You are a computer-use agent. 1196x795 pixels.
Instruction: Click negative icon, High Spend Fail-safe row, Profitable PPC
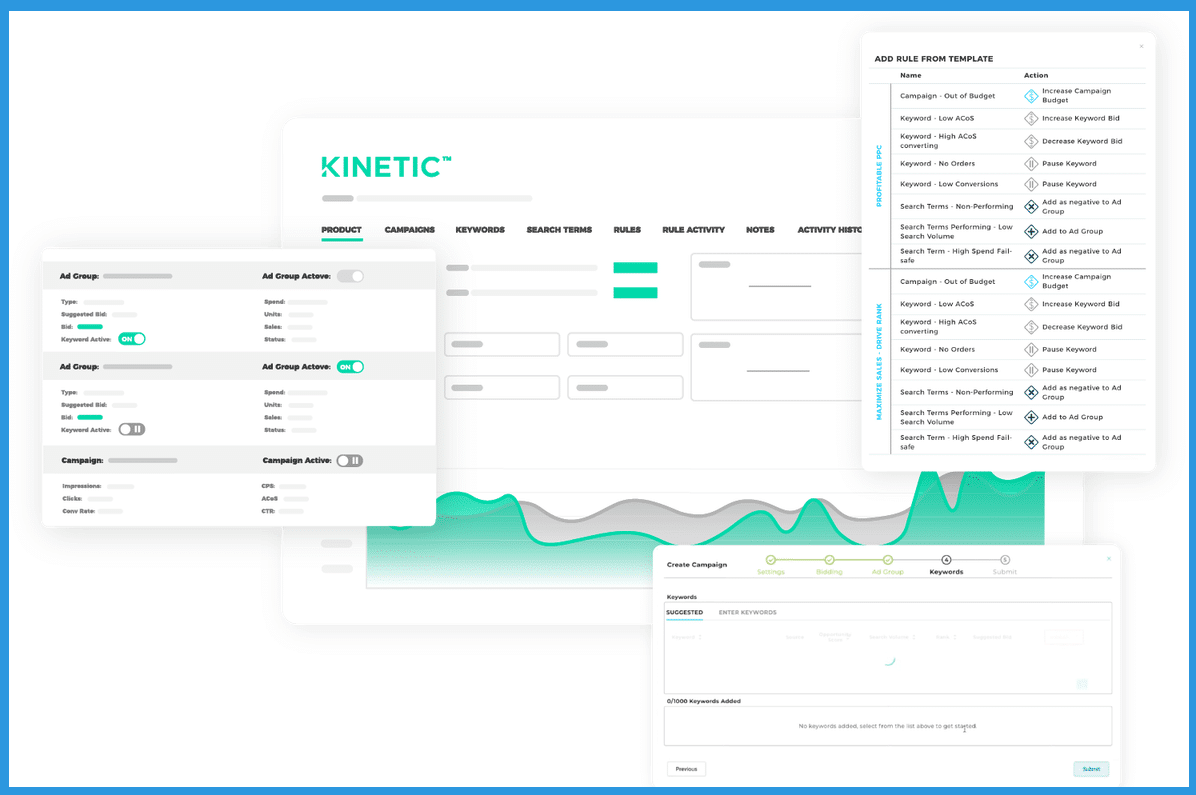click(1030, 256)
